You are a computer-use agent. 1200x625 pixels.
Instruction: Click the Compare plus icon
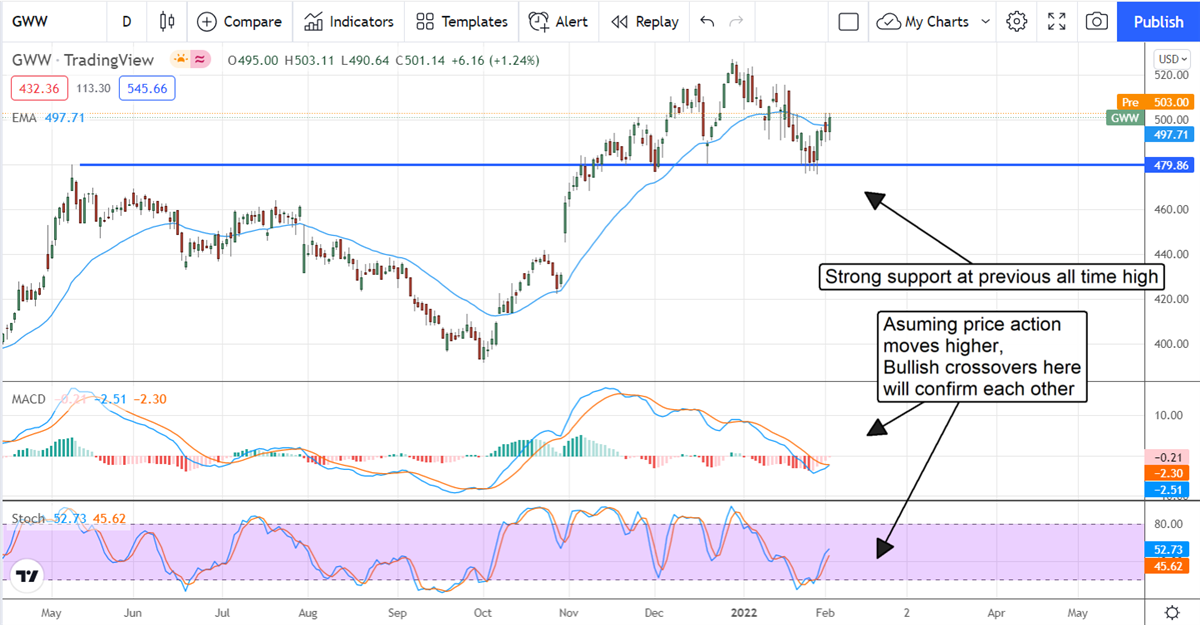click(x=206, y=21)
